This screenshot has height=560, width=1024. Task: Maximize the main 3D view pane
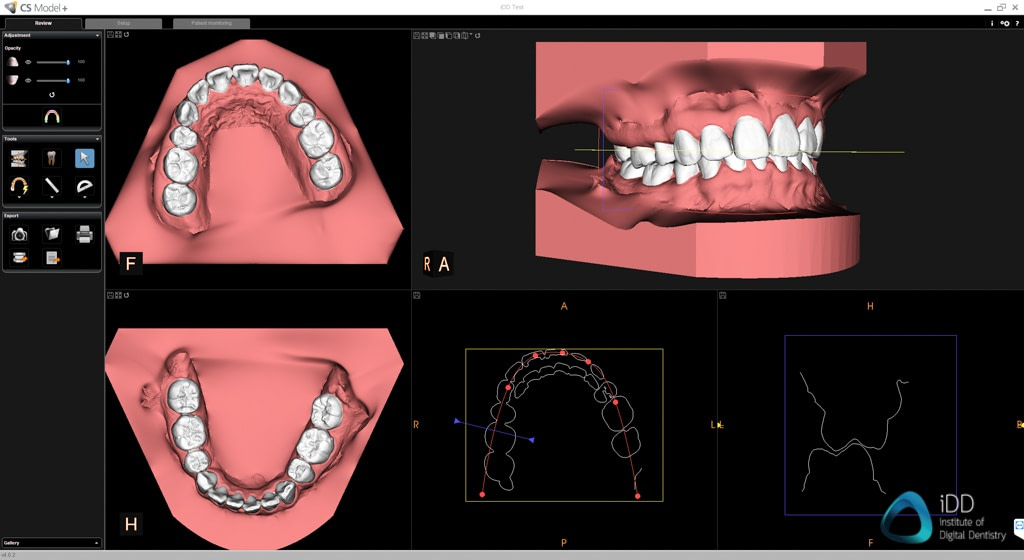click(424, 35)
